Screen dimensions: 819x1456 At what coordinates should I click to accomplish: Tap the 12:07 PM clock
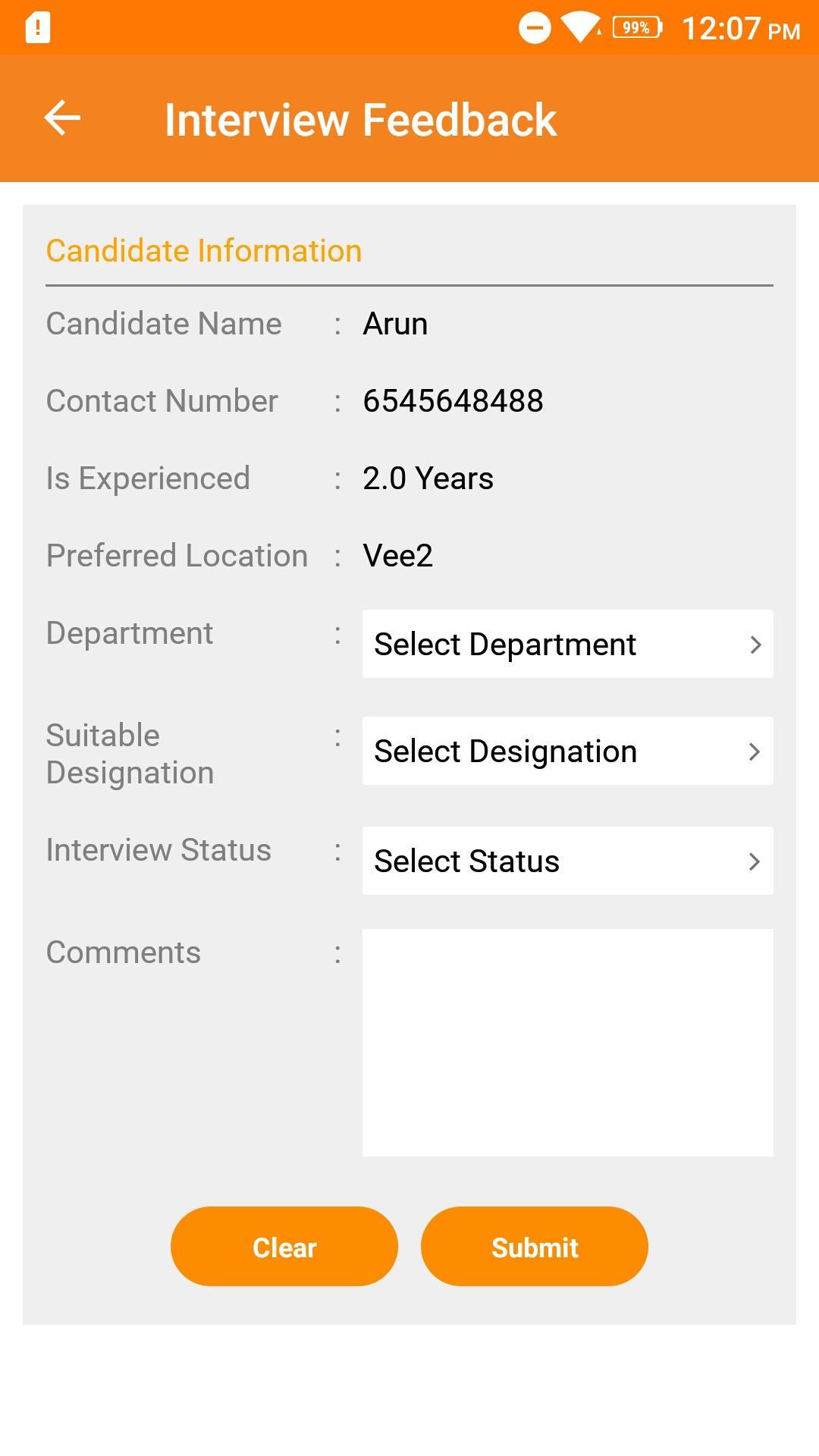click(741, 29)
